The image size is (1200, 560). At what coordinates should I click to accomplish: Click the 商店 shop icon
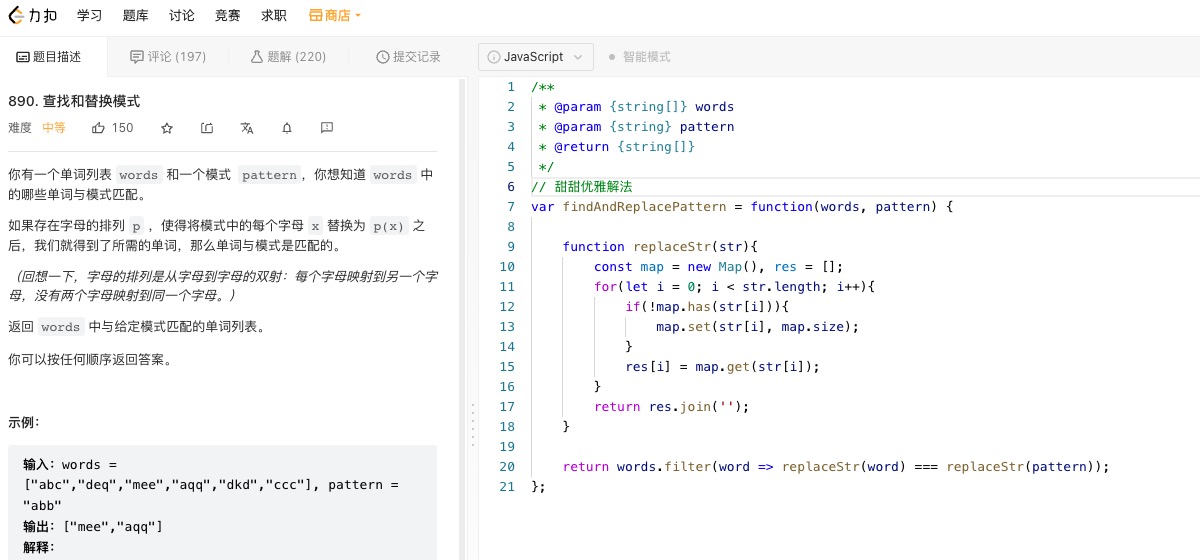[315, 15]
